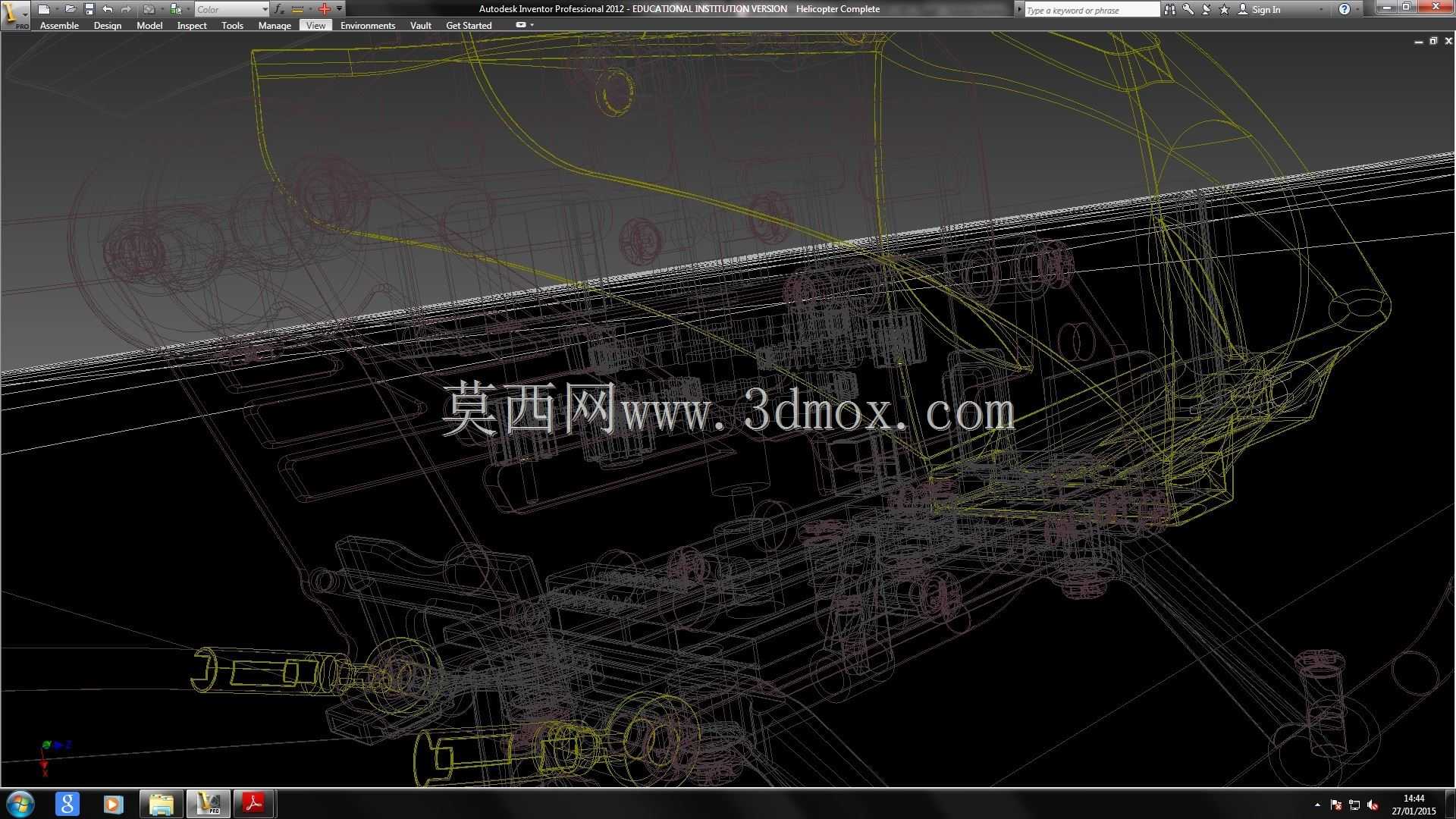Image resolution: width=1456 pixels, height=819 pixels.
Task: Open network status tray icon
Action: tap(1354, 805)
